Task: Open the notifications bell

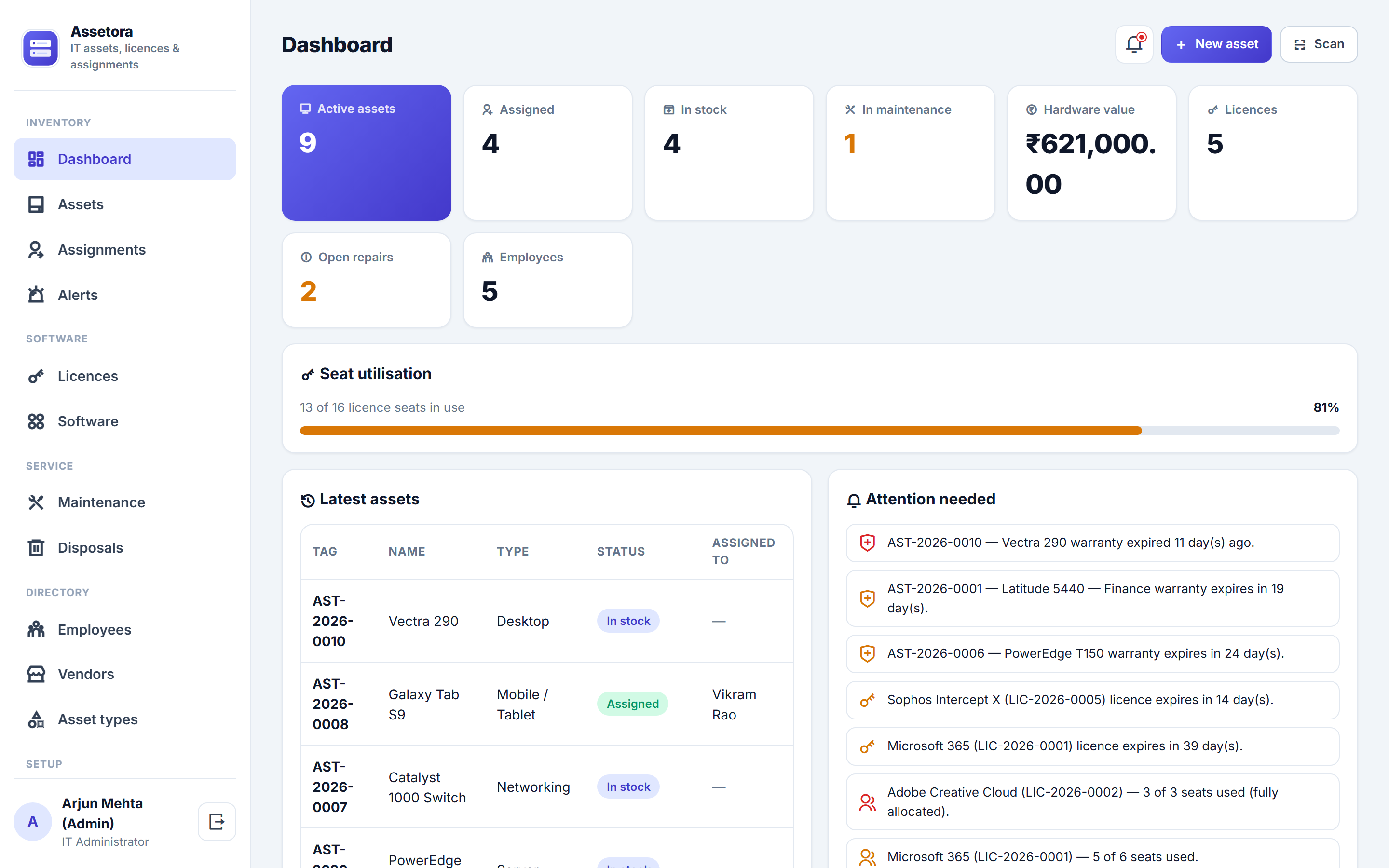Action: [1134, 44]
